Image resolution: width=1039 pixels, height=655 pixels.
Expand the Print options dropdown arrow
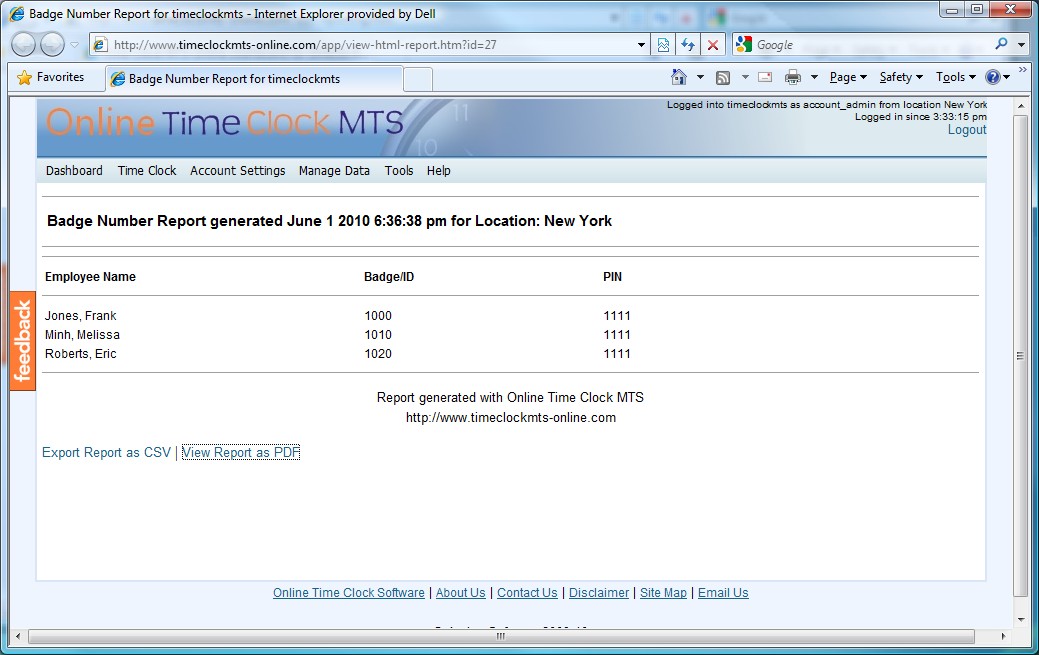point(814,78)
